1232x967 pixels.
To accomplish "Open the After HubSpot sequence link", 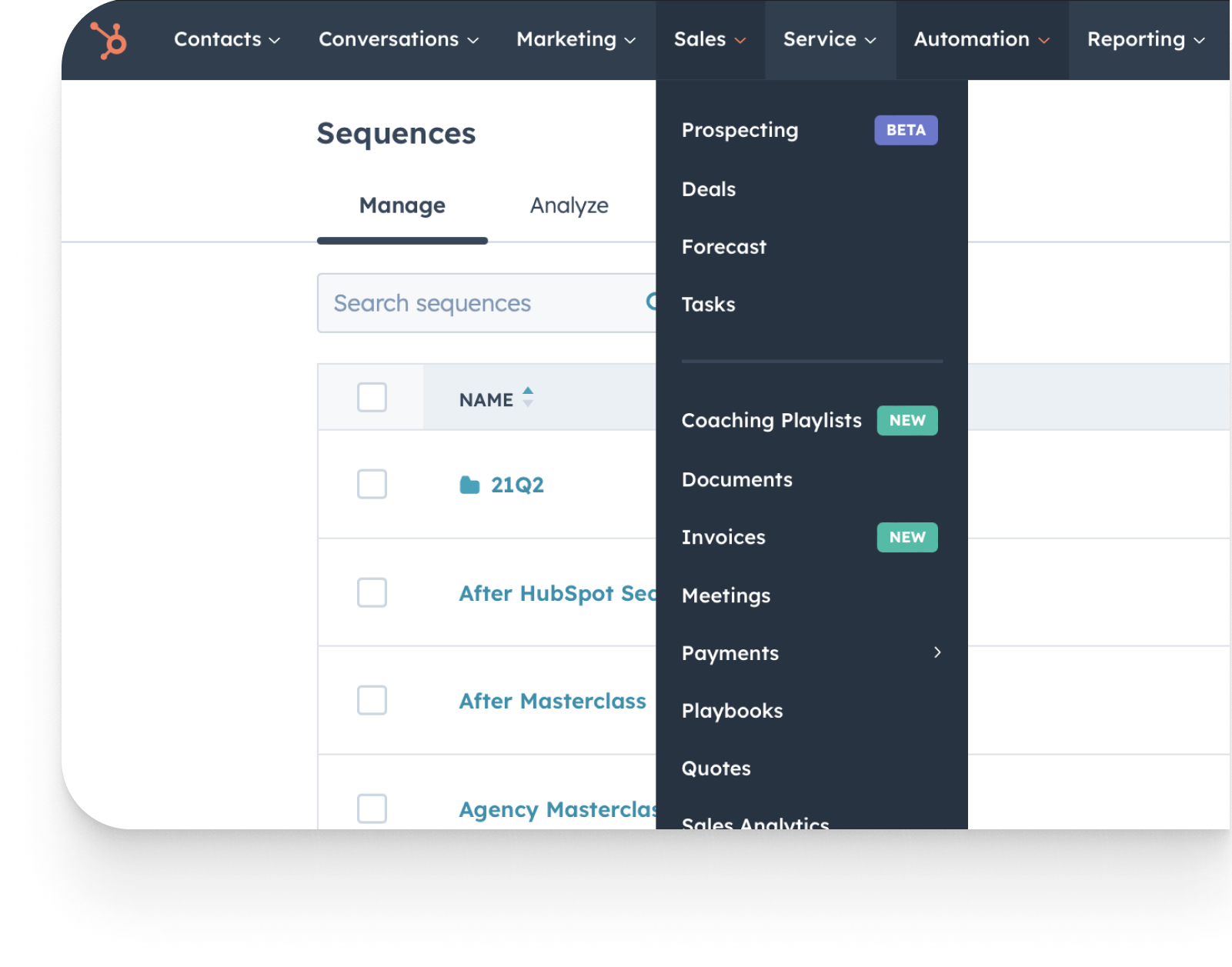I will pyautogui.click(x=557, y=593).
